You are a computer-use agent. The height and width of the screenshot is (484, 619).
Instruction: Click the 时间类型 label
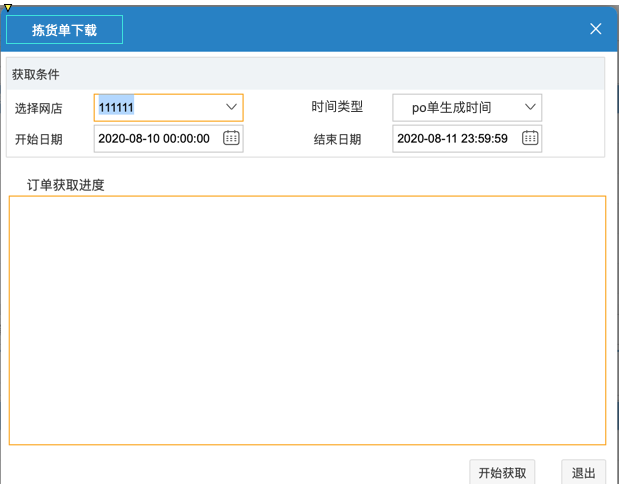[x=337, y=107]
